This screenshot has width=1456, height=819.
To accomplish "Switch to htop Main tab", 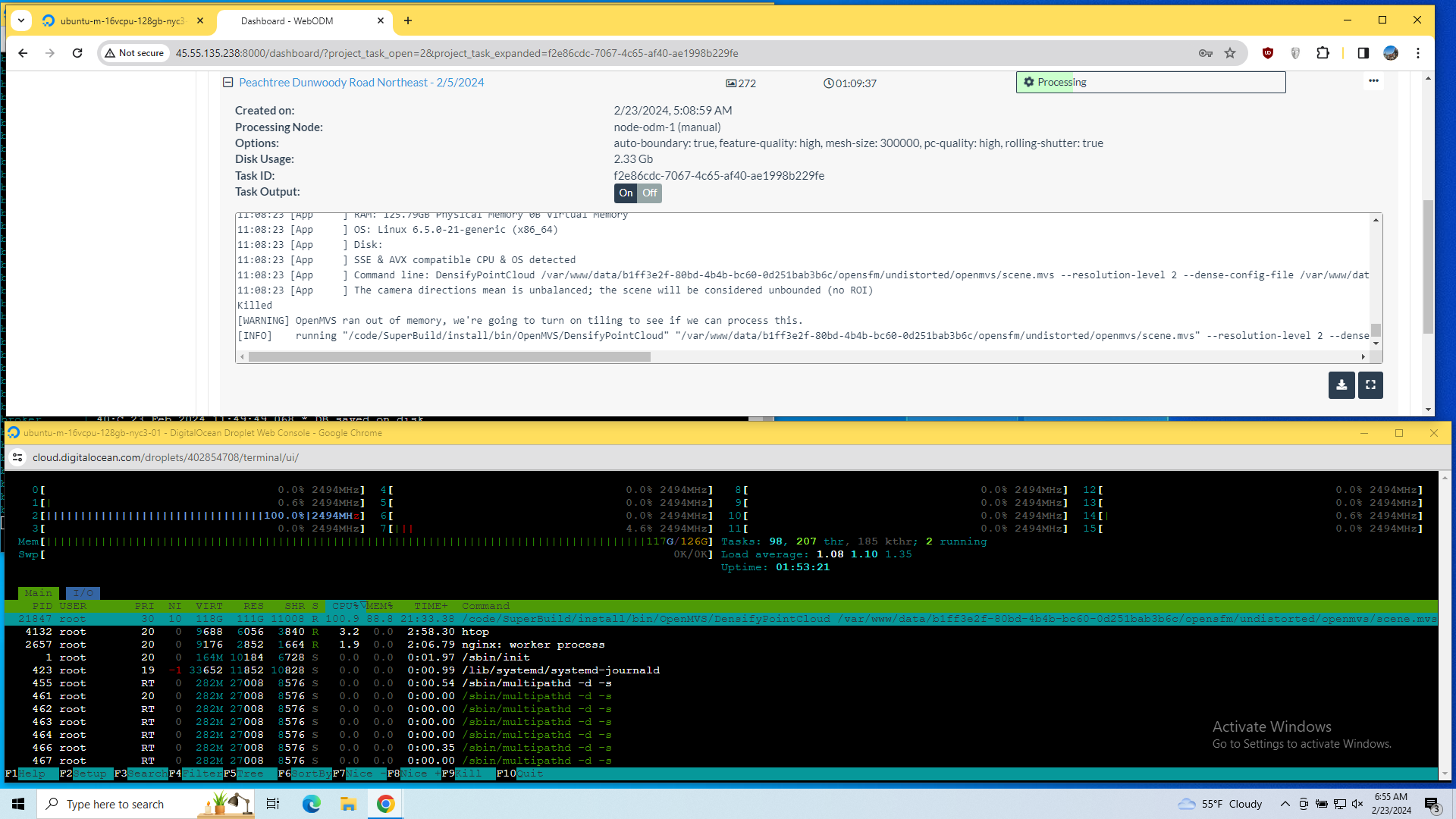I will (39, 593).
